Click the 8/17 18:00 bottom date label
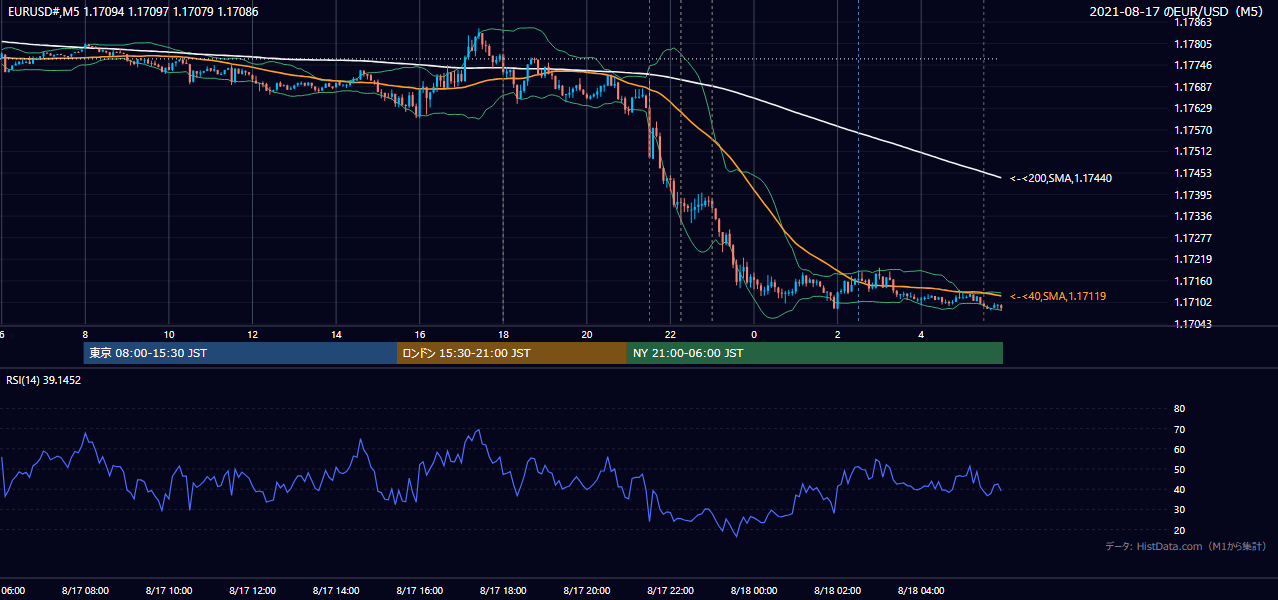Viewport: 1278px width, 600px height. 502,590
